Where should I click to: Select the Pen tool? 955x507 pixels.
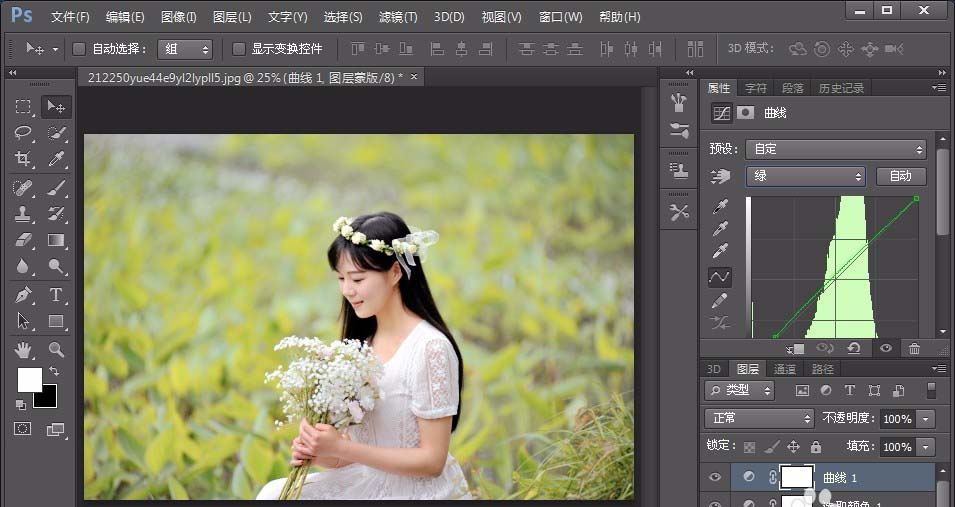[23, 295]
